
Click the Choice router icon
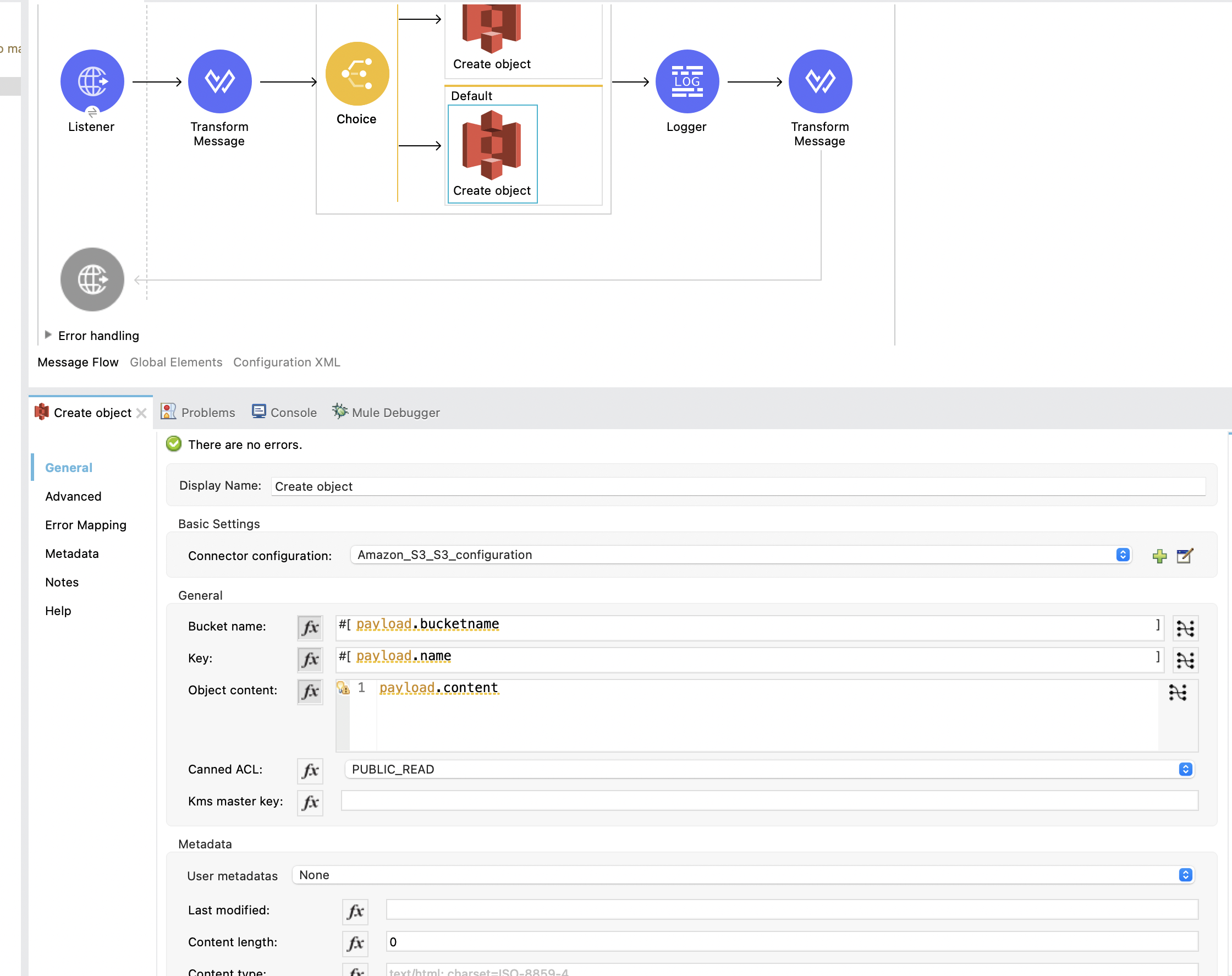coord(357,74)
